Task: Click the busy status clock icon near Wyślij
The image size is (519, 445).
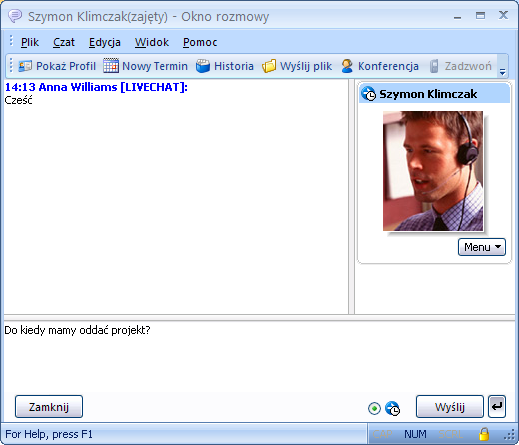Action: click(392, 408)
